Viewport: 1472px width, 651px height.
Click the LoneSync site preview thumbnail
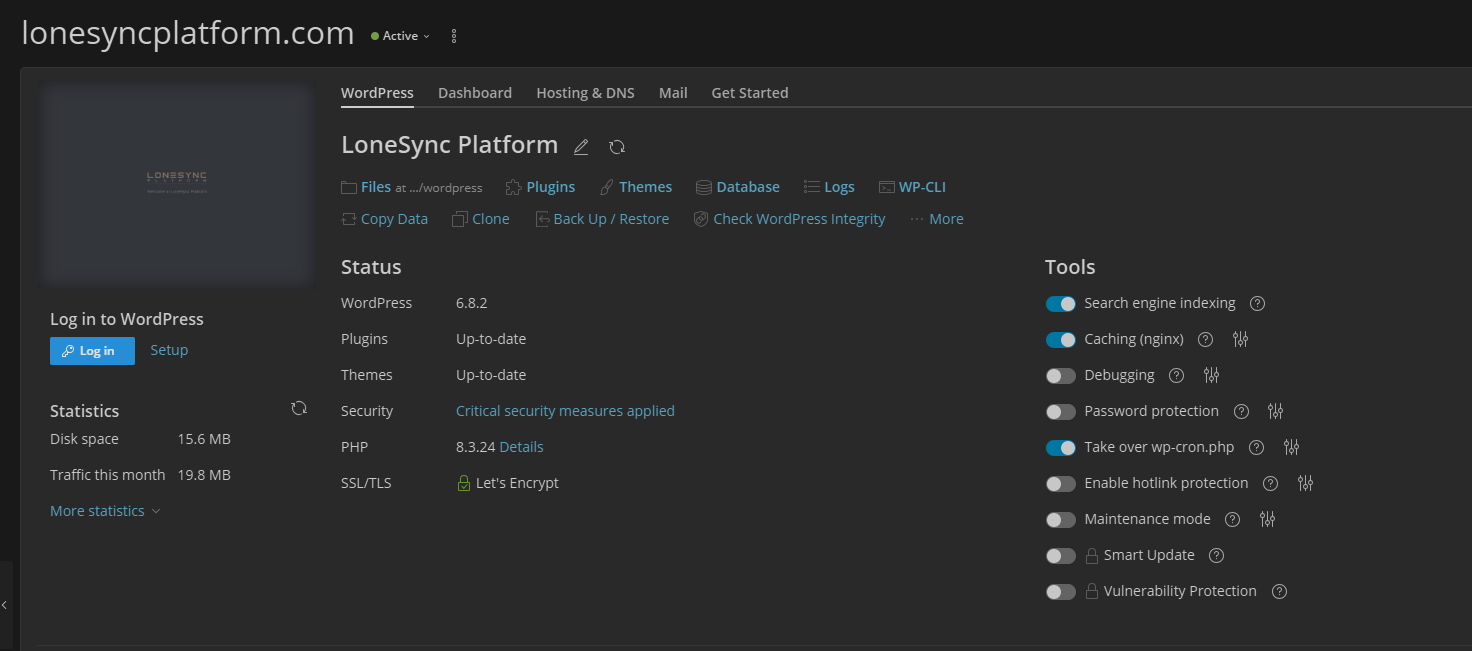click(177, 185)
